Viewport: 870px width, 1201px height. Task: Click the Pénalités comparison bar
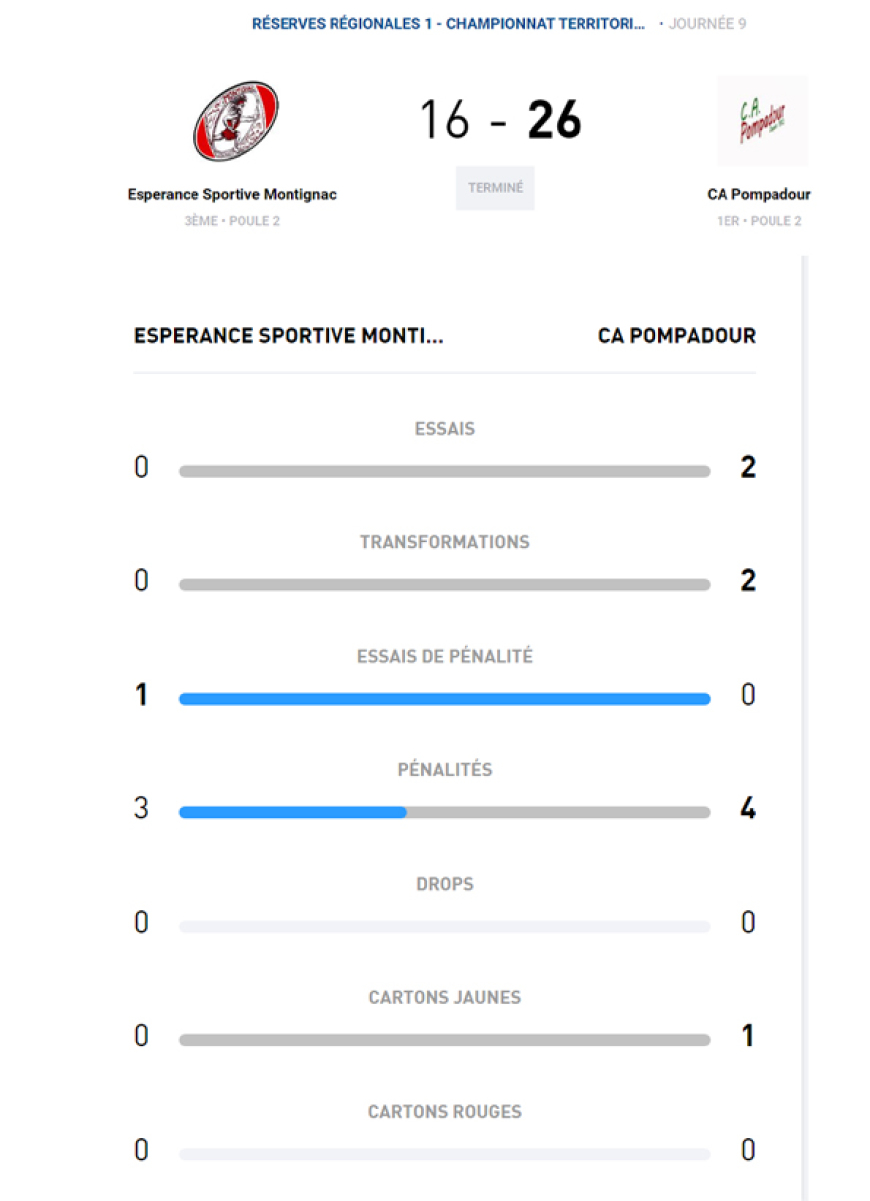tap(444, 813)
